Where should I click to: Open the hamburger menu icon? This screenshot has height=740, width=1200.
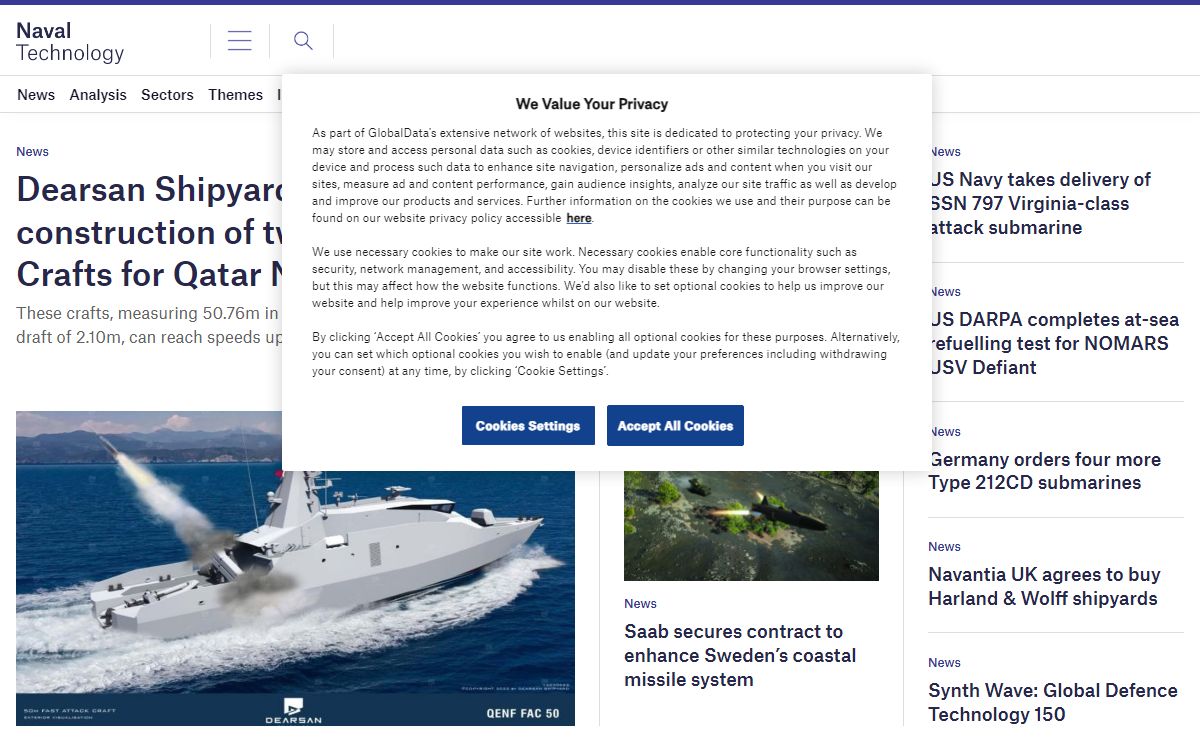tap(240, 41)
